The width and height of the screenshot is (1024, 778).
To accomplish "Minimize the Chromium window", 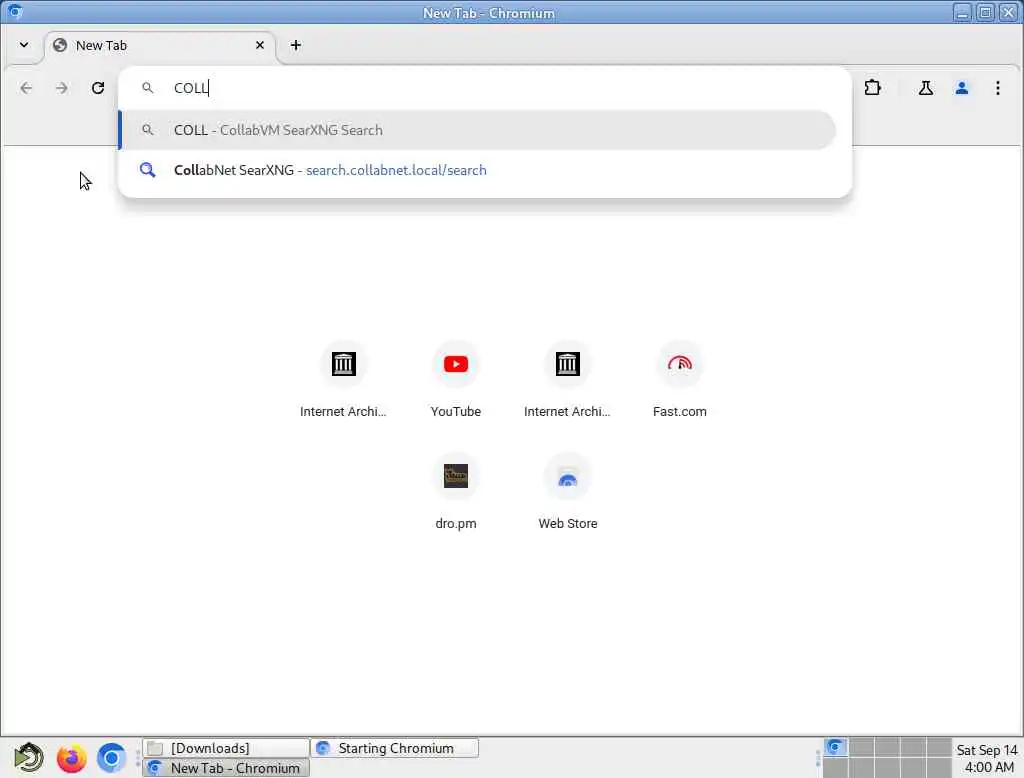I will [x=962, y=12].
